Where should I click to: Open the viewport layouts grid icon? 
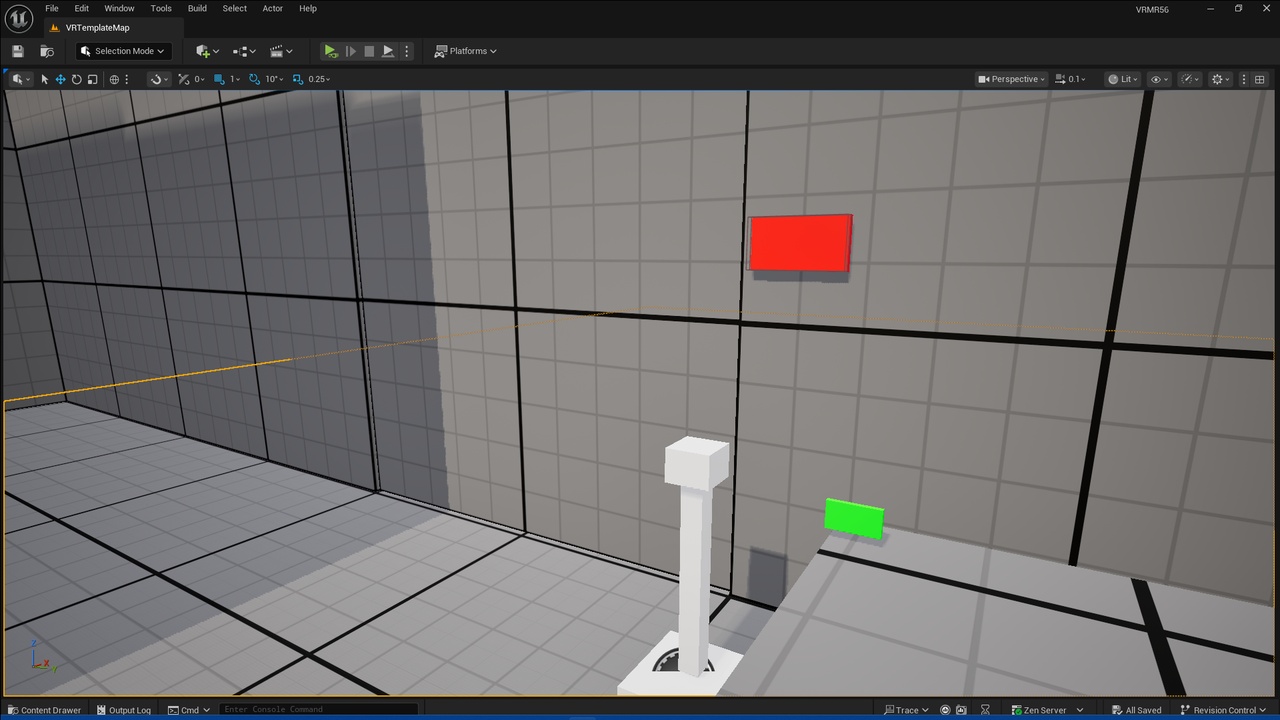(x=1261, y=79)
